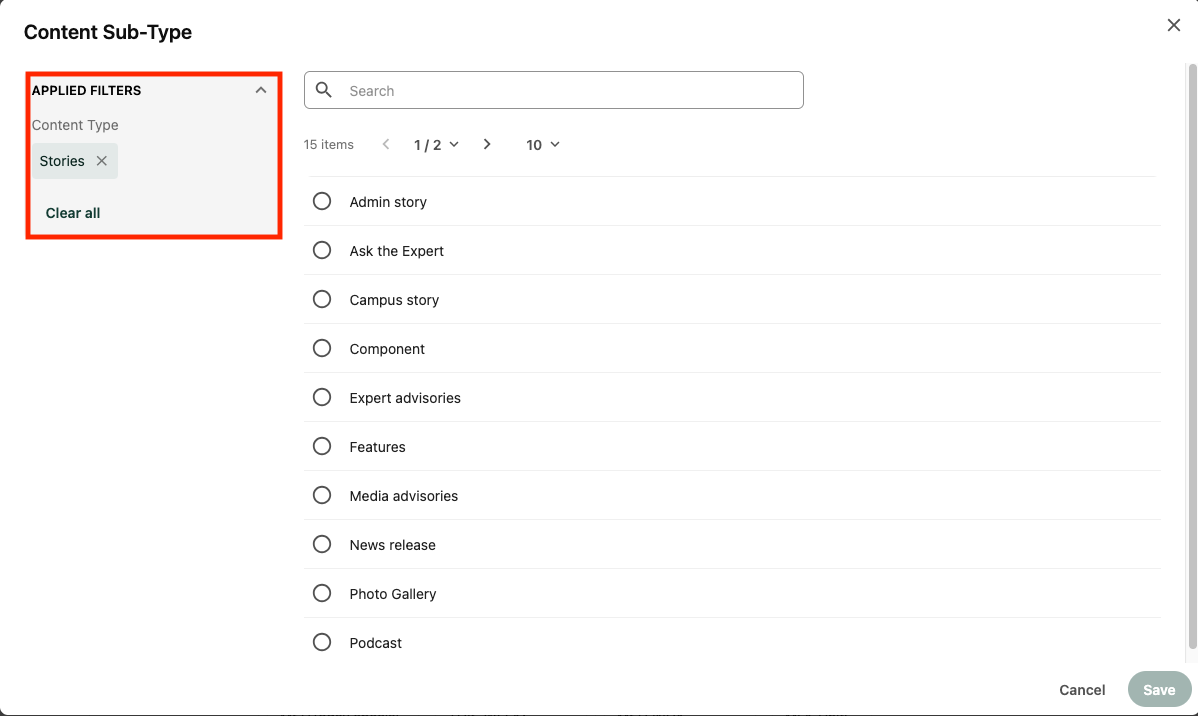Viewport: 1198px width, 716px height.
Task: Go to the previous page of items
Action: click(x=386, y=144)
